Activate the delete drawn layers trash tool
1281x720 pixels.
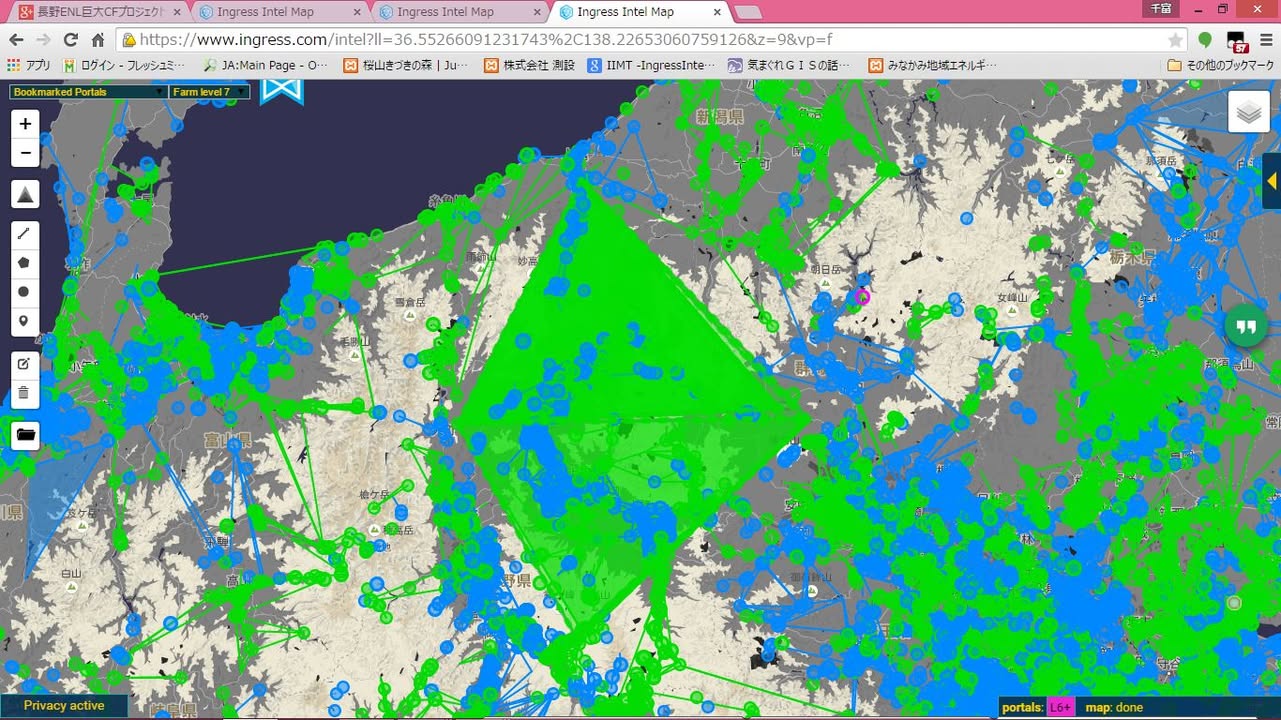coord(25,393)
